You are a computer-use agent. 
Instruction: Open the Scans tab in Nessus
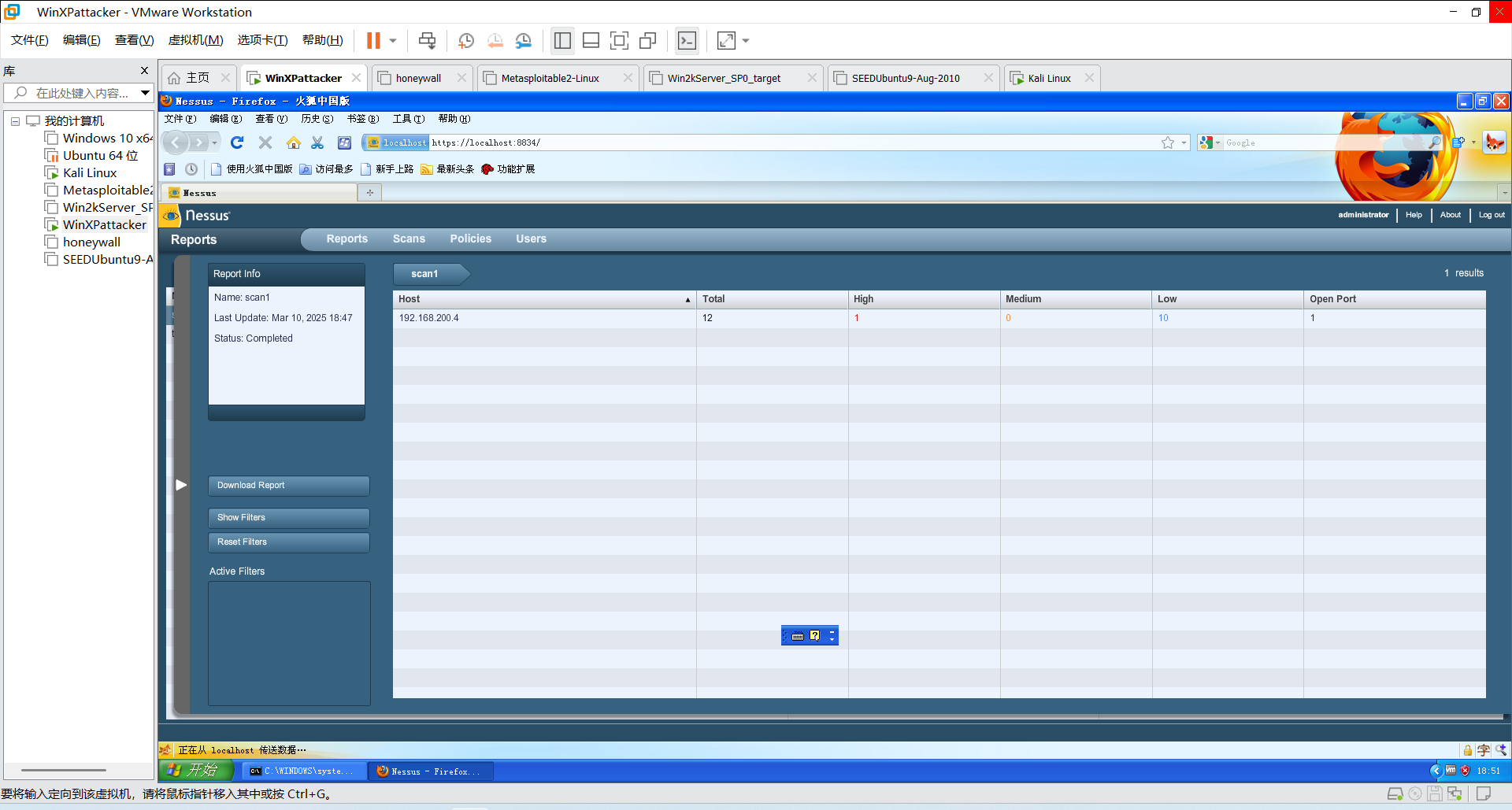(409, 239)
